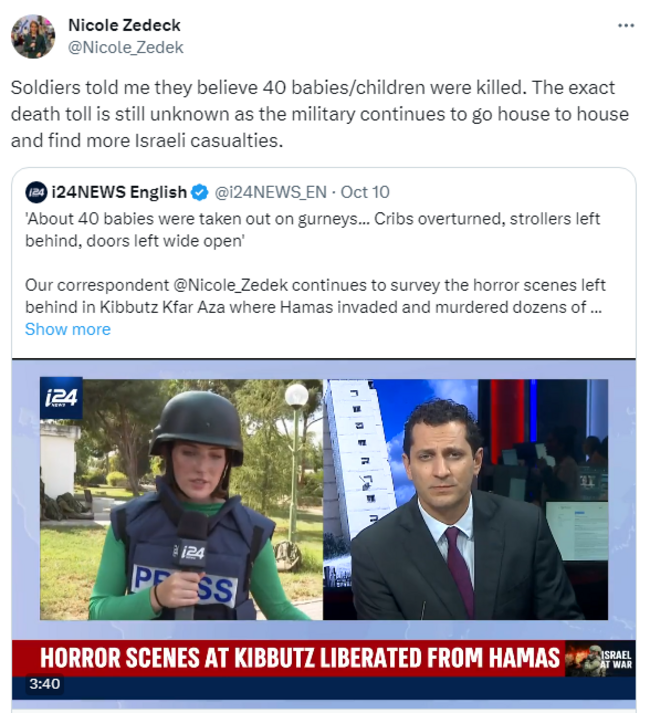Open the @i24NEWS_EN handle
650x713 pixels.
pos(268,192)
